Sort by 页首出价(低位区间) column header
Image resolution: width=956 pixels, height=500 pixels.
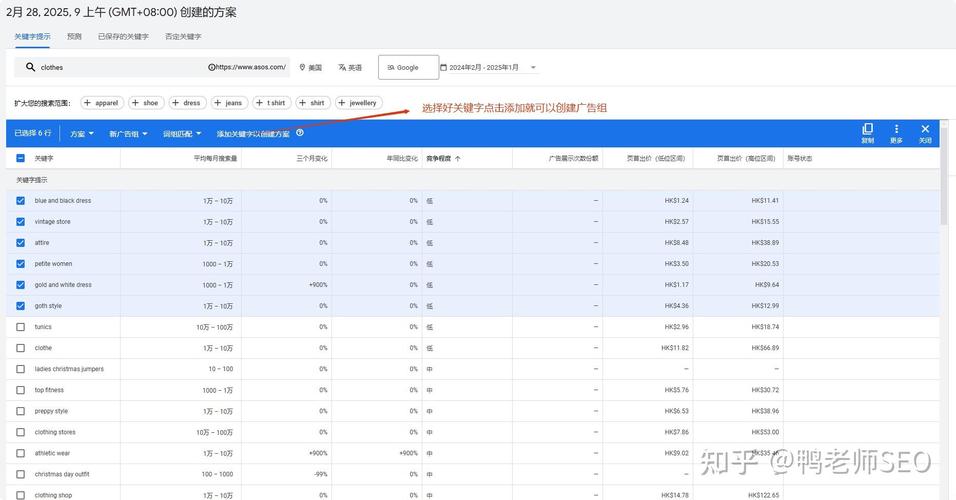point(656,159)
